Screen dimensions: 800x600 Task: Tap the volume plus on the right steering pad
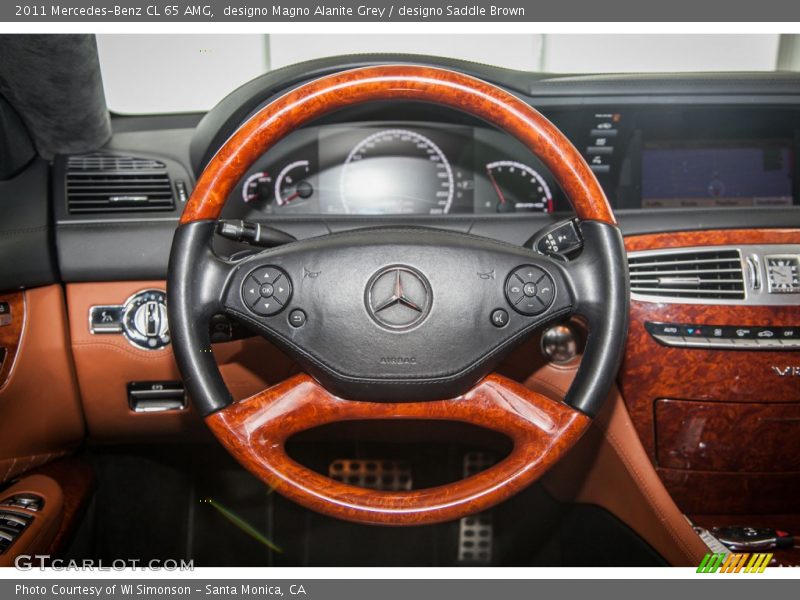[530, 276]
